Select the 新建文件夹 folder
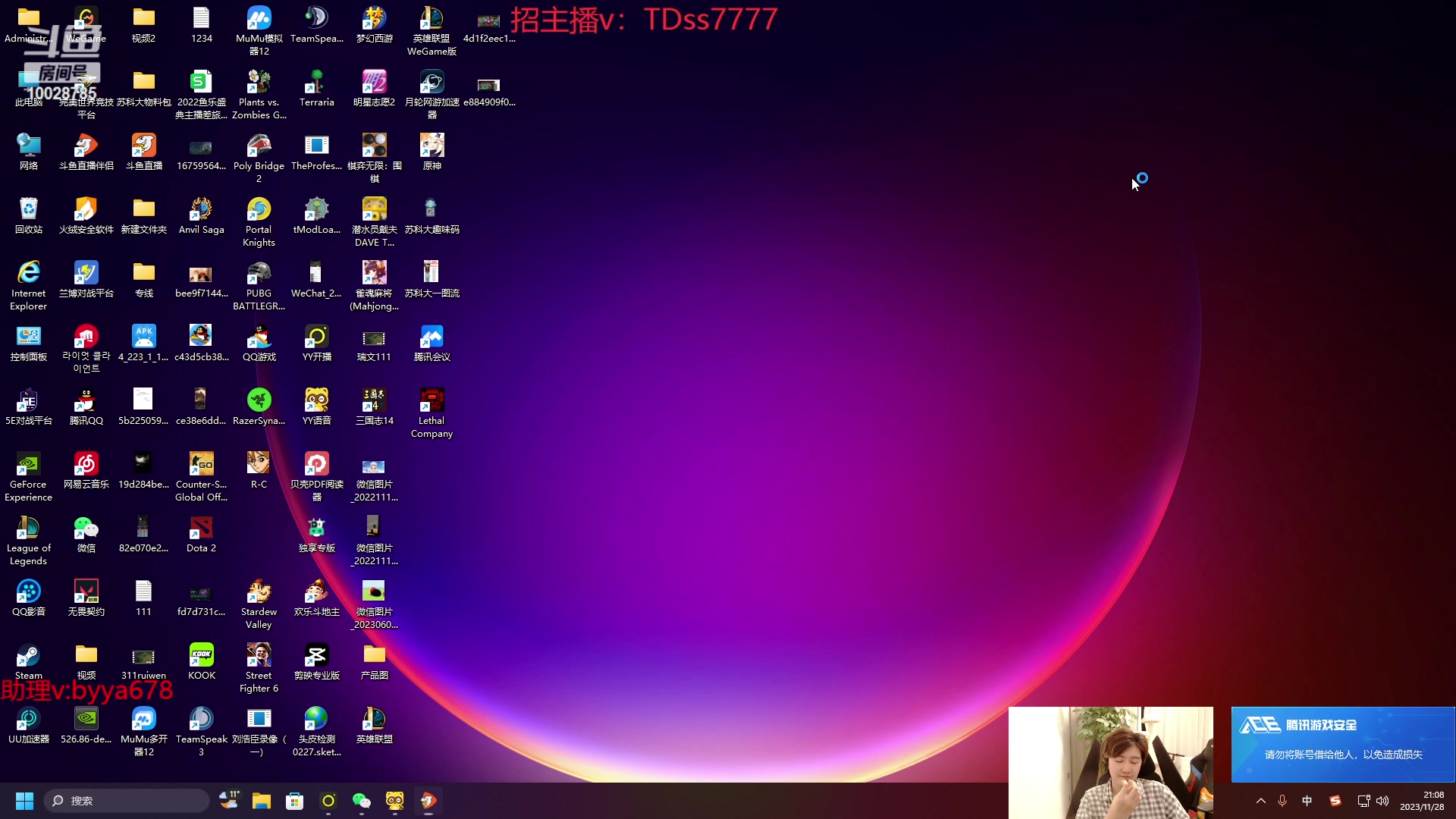Viewport: 1456px width, 819px height. (x=143, y=215)
